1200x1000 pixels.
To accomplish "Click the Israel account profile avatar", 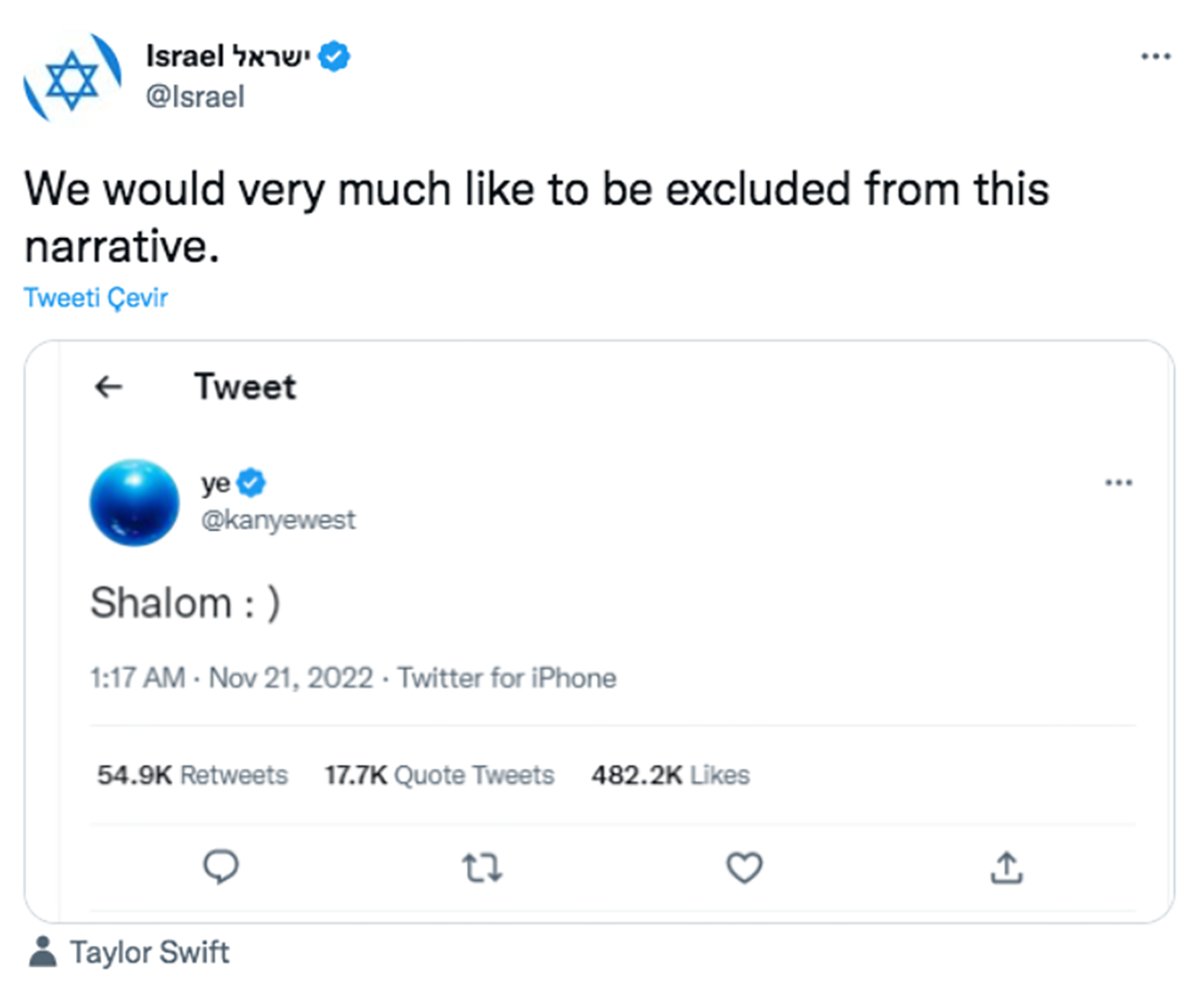I will (x=72, y=77).
